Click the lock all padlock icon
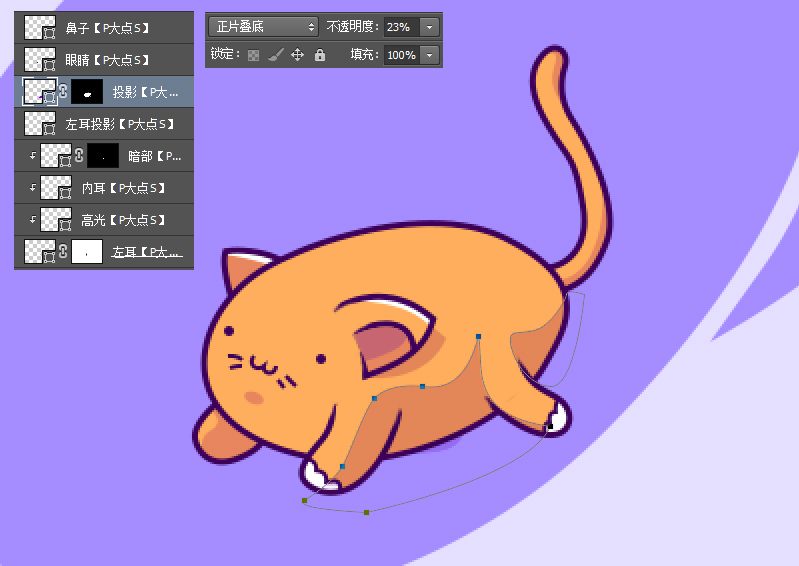Screen dimensions: 799x566 (320, 55)
